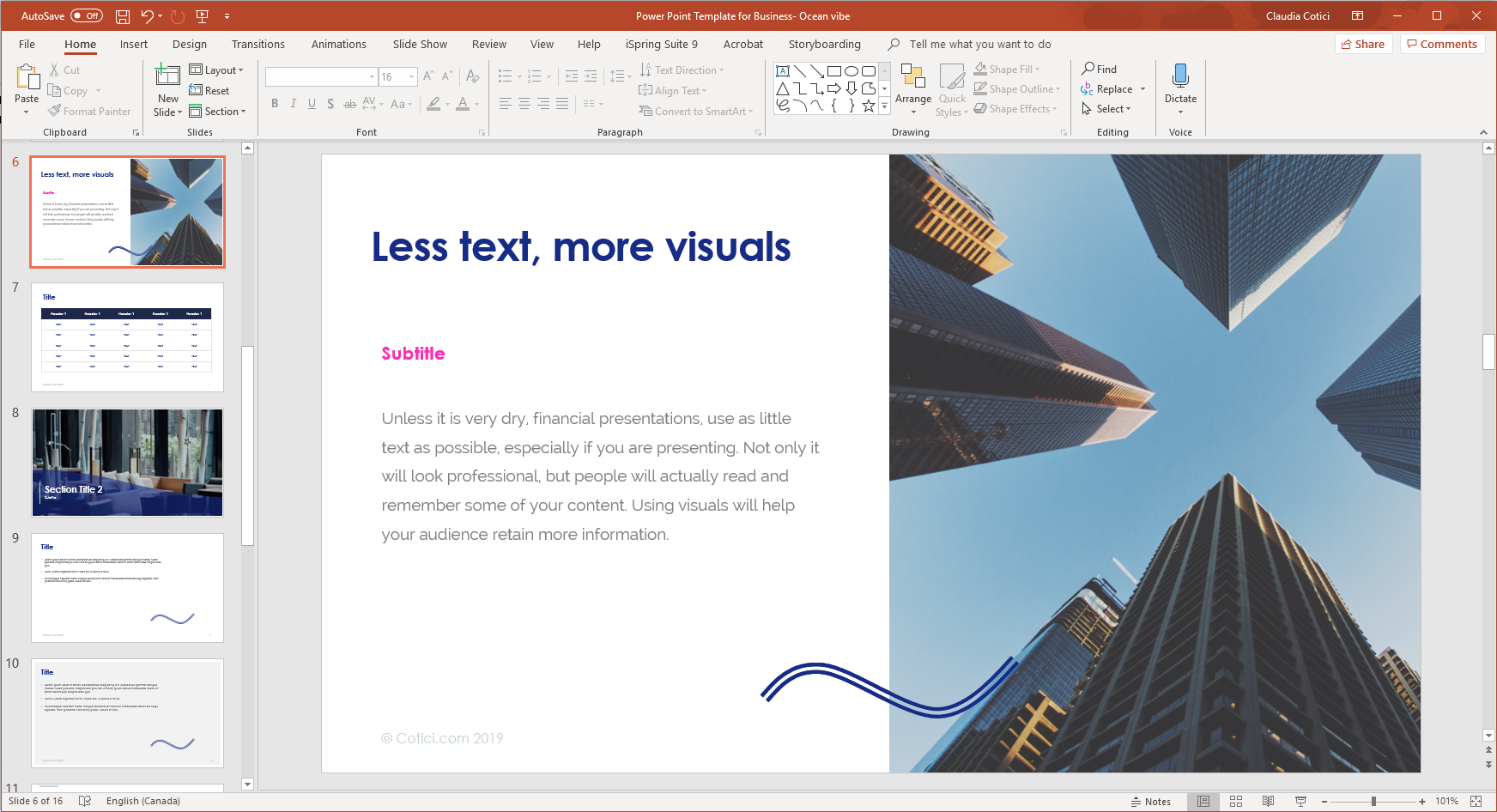Click Replace in Editing group

pyautogui.click(x=1113, y=89)
